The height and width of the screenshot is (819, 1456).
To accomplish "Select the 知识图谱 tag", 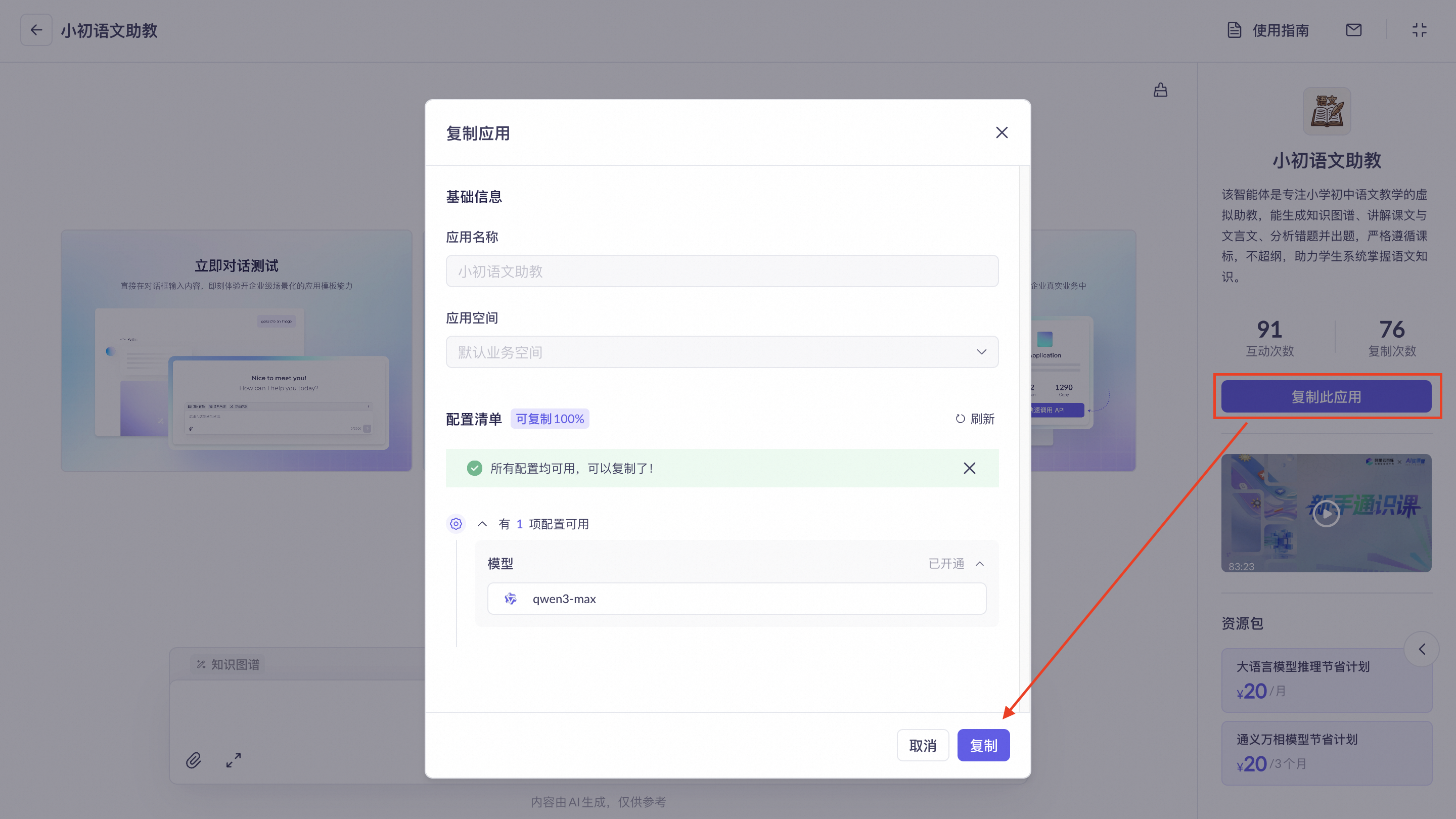I will point(229,665).
